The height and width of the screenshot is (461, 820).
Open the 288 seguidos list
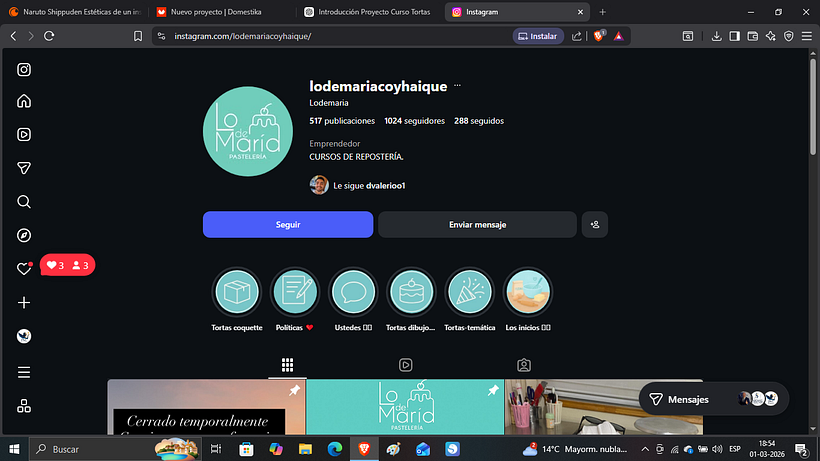[x=479, y=121]
